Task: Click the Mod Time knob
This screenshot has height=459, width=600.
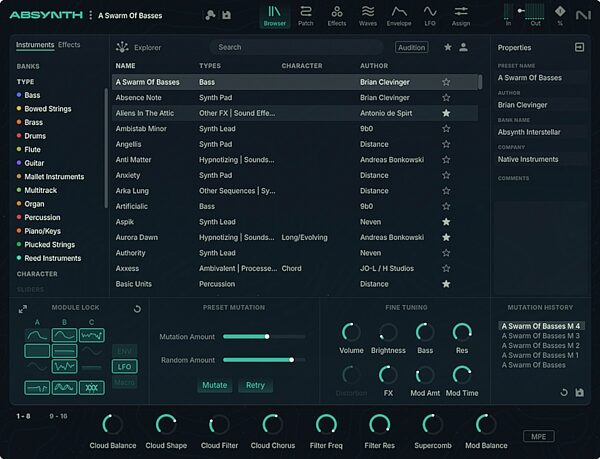Action: tap(462, 375)
